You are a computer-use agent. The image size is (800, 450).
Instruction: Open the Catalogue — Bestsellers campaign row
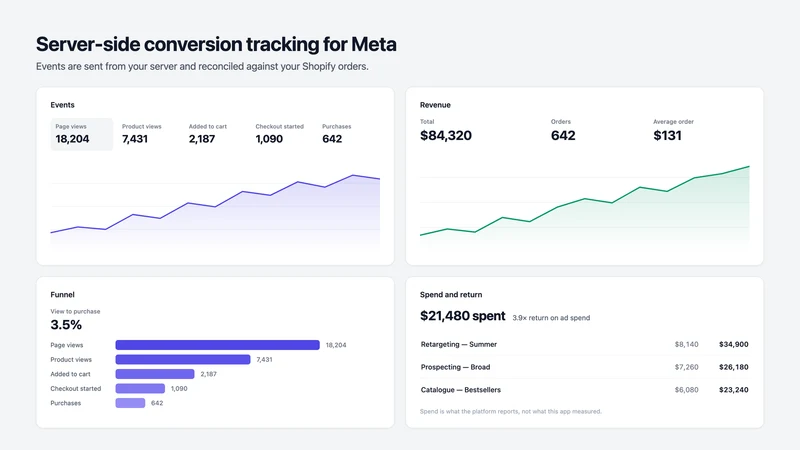coord(585,390)
